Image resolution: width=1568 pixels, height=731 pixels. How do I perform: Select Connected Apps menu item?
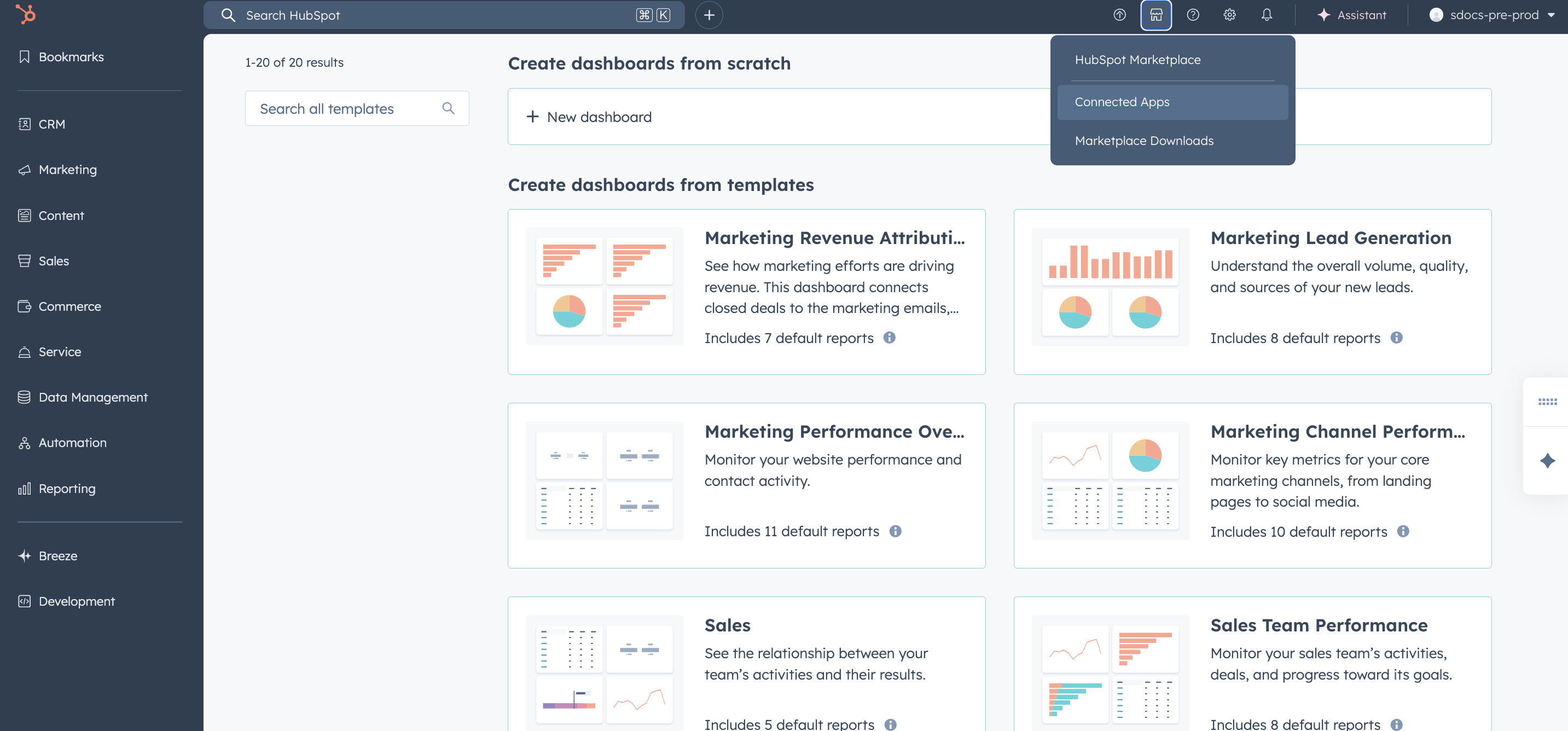point(1121,102)
